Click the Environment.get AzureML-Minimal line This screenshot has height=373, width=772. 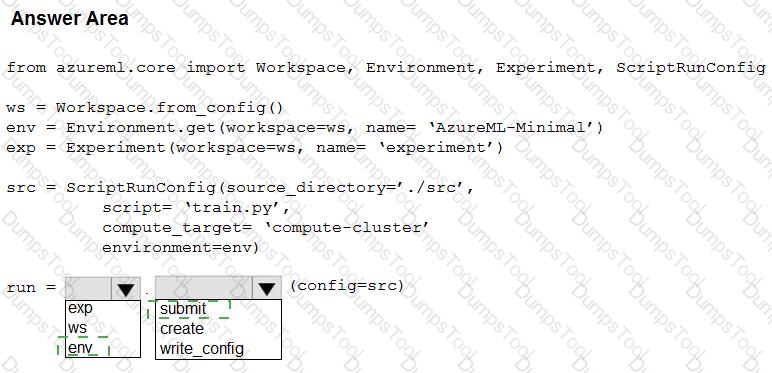(304, 128)
